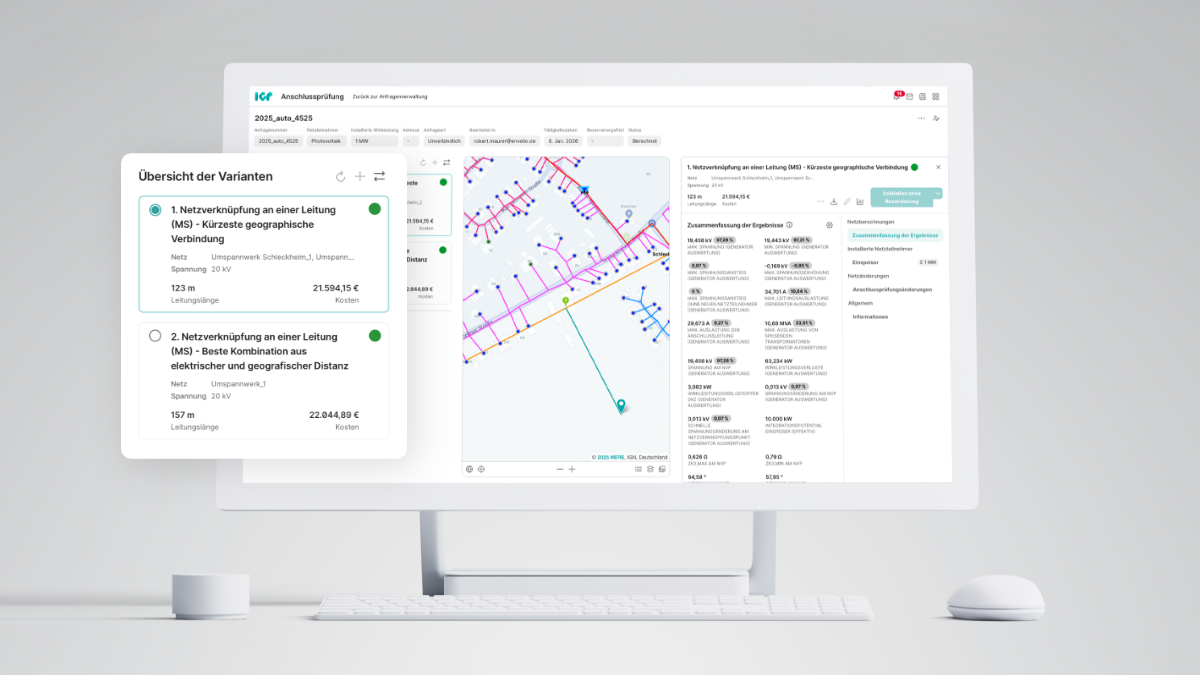Open settings gear of results summary
This screenshot has height=675, width=1200.
829,225
